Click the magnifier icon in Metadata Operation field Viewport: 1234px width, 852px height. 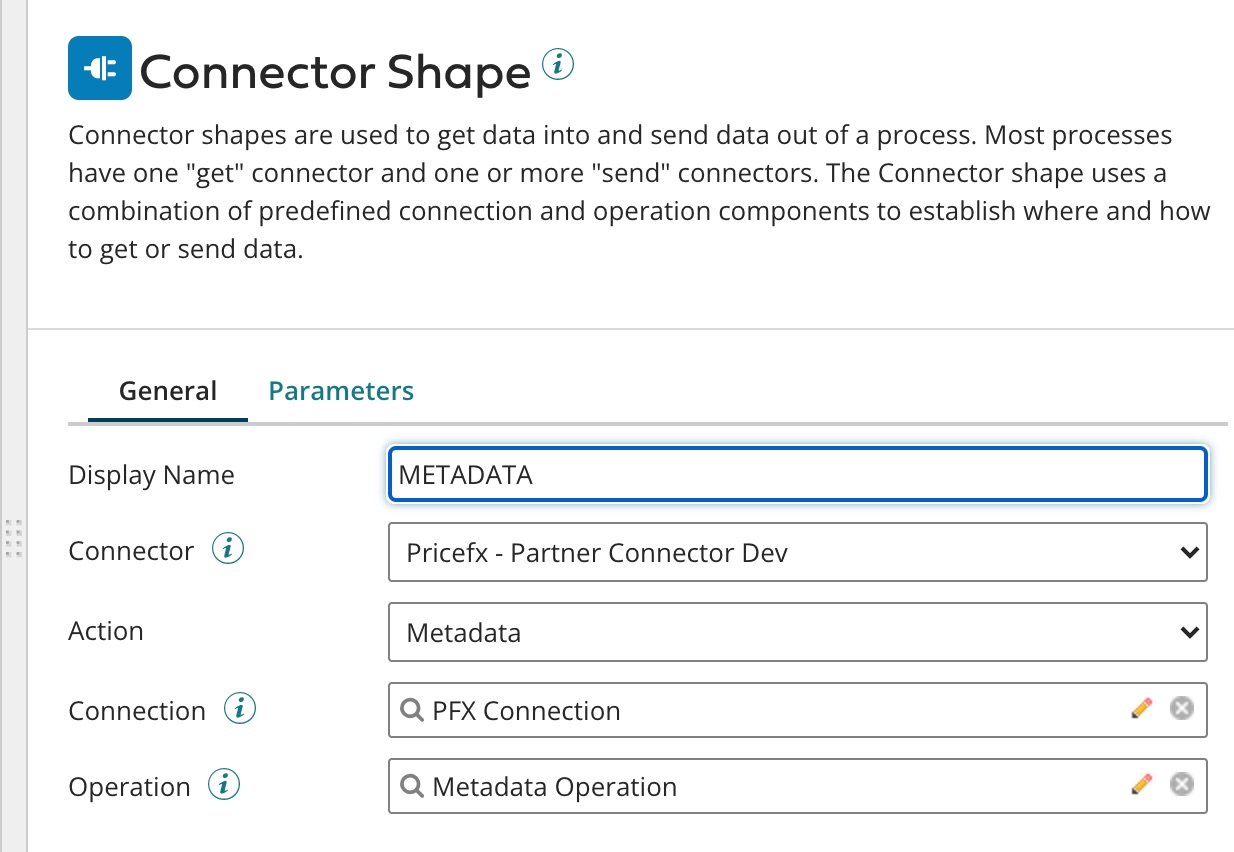click(x=412, y=786)
